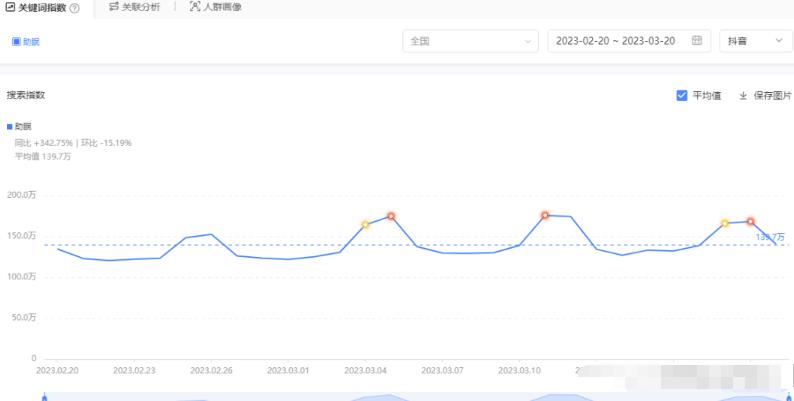Viewport: 794px width, 401px height.
Task: Click the 助眠 keyword tag icon
Action: point(16,42)
